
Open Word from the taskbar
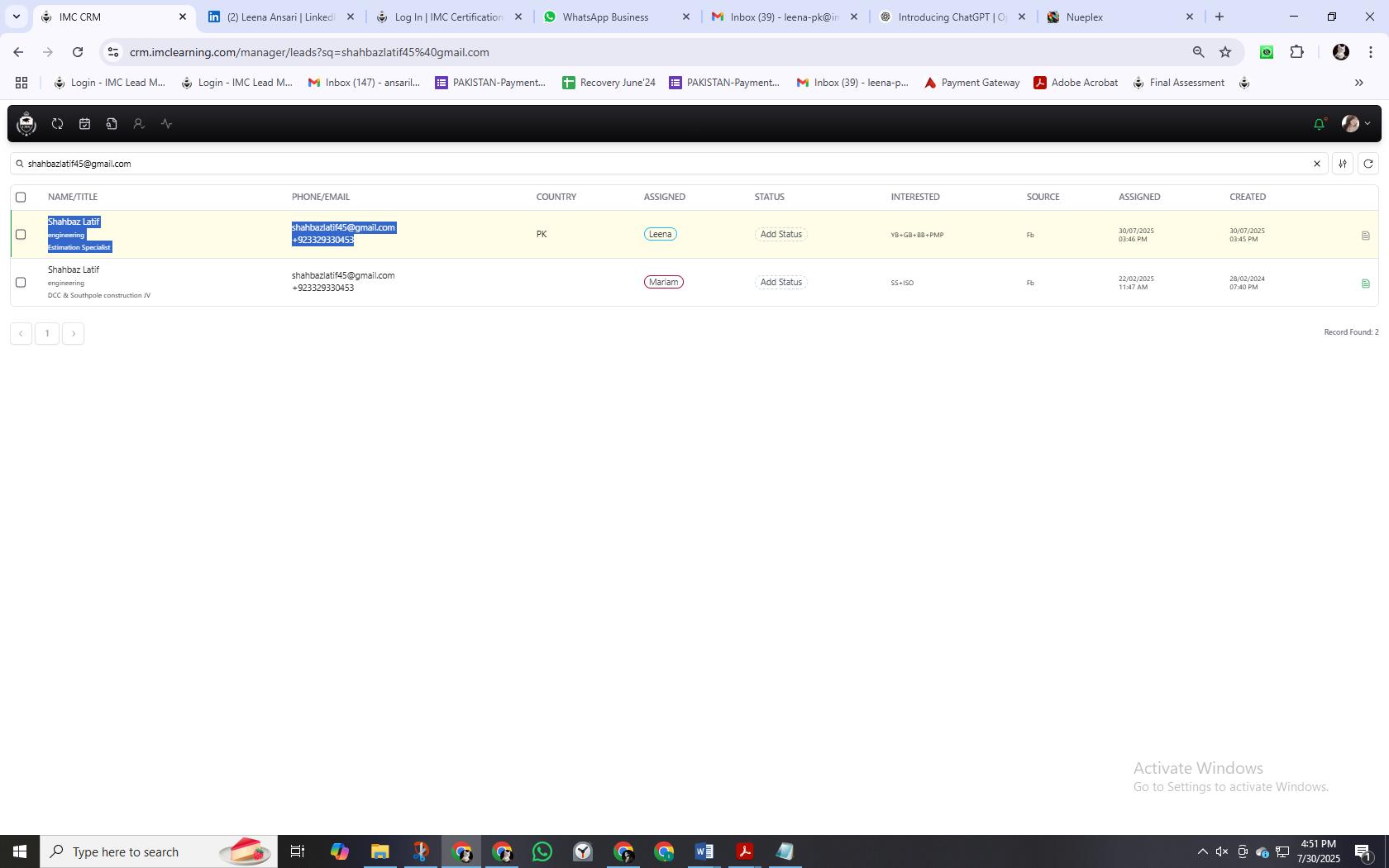pyautogui.click(x=704, y=851)
